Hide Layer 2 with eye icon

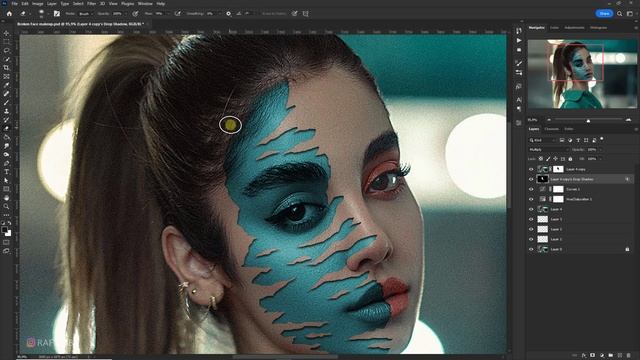click(531, 229)
